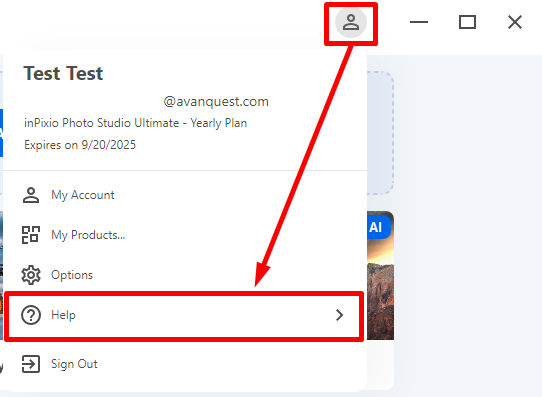This screenshot has height=397, width=542.
Task: Click the Help question mark icon
Action: (31, 315)
